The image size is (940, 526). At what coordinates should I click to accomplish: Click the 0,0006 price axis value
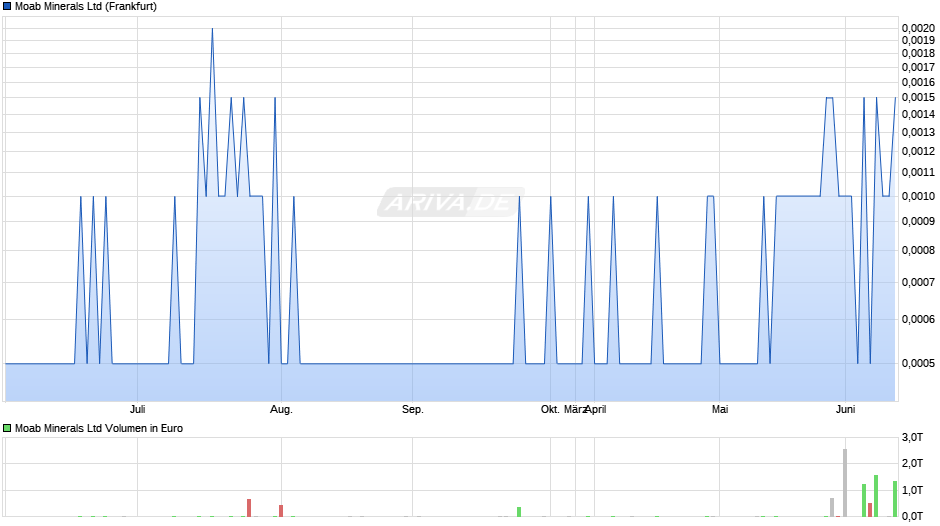pyautogui.click(x=918, y=319)
